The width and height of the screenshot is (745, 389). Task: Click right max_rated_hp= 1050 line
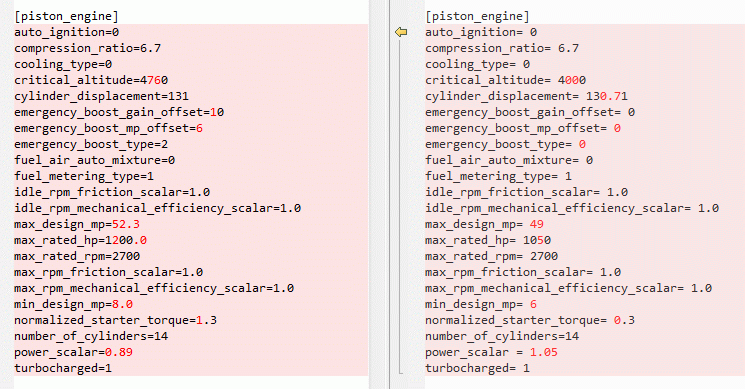[488, 240]
